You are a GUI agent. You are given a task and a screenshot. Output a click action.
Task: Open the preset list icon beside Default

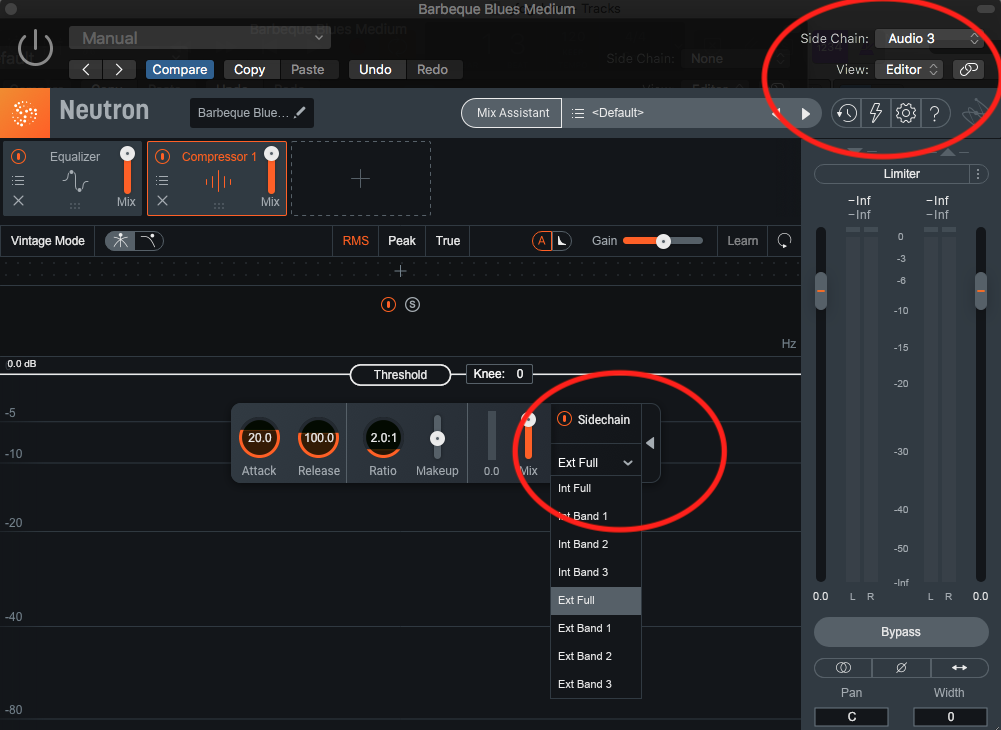click(x=577, y=113)
